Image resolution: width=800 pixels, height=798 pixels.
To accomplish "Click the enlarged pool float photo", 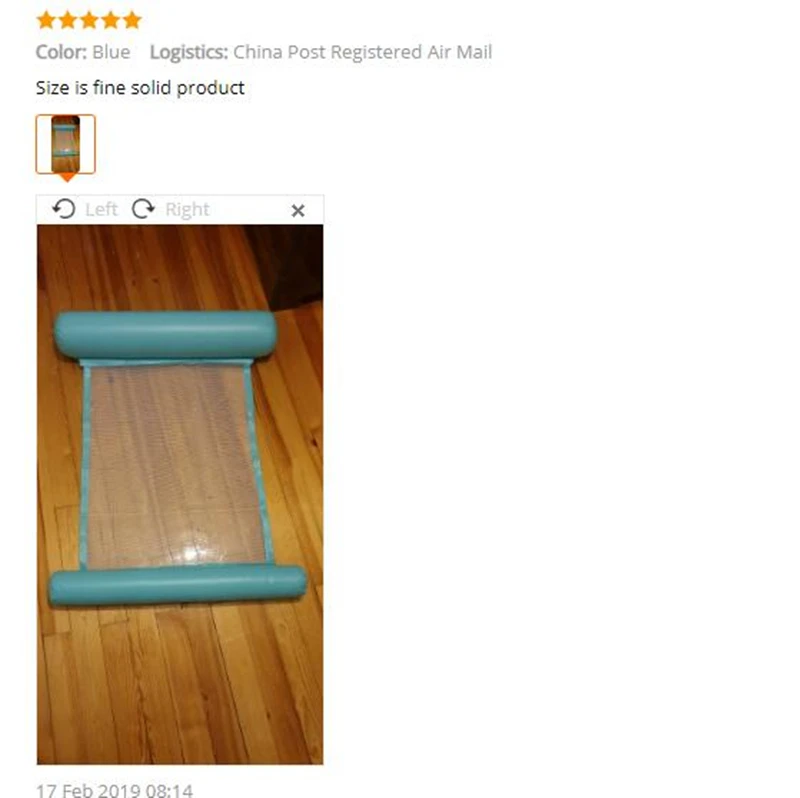I will [x=180, y=494].
